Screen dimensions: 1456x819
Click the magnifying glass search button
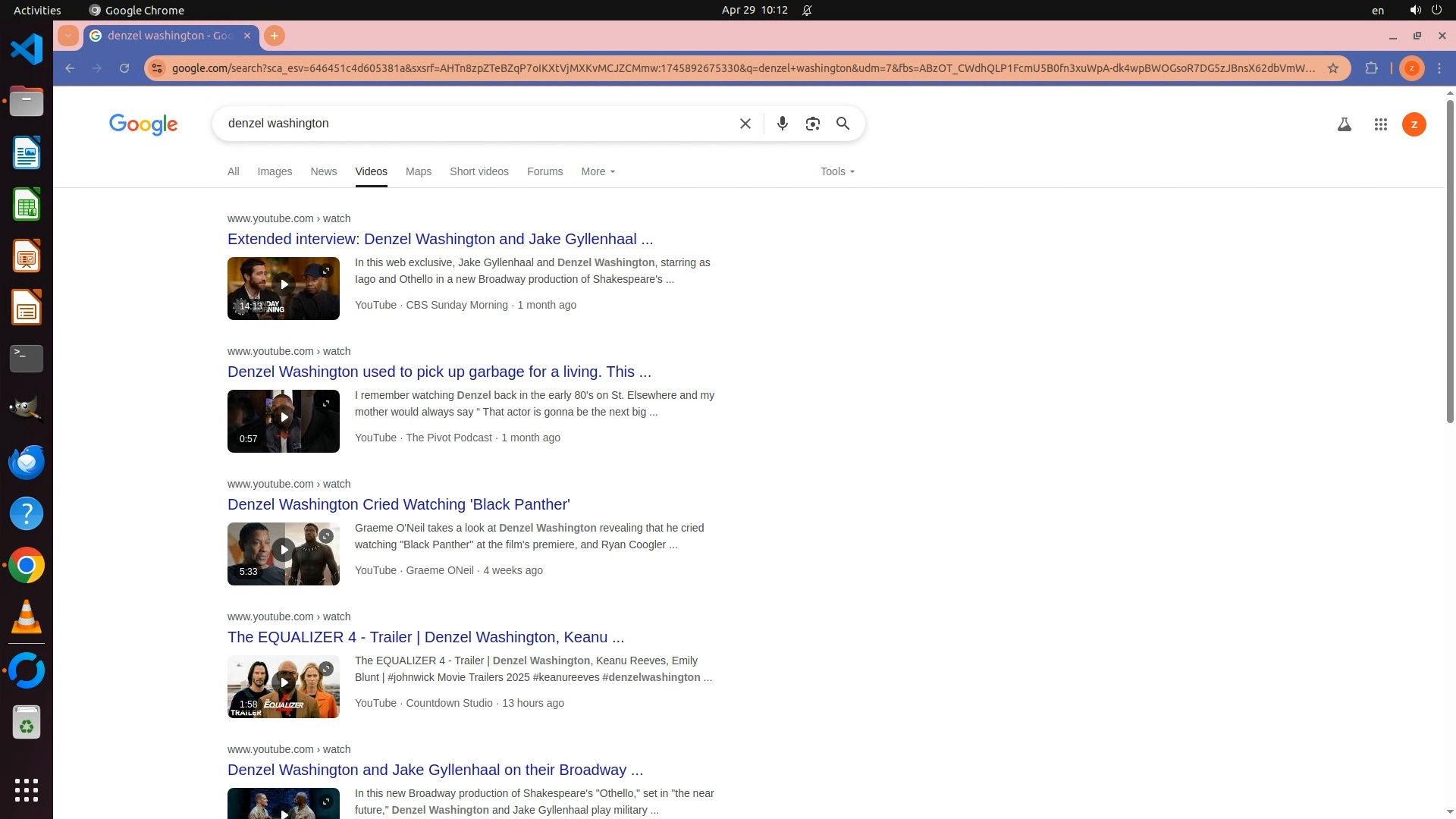[x=843, y=124]
